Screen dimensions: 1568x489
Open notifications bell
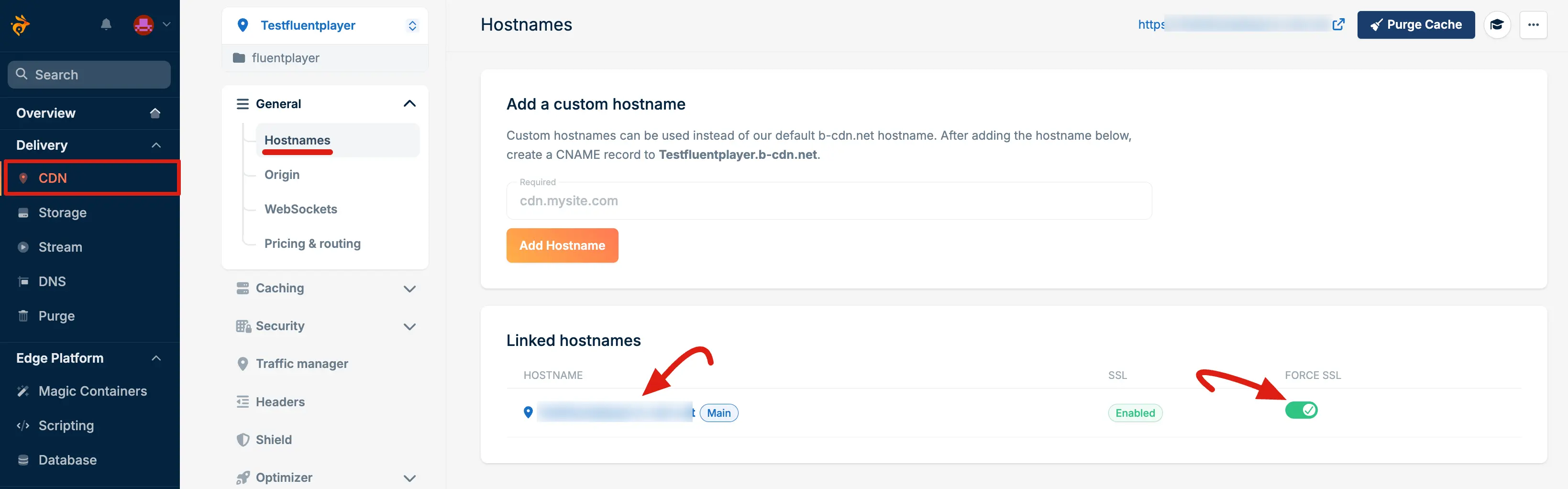106,24
